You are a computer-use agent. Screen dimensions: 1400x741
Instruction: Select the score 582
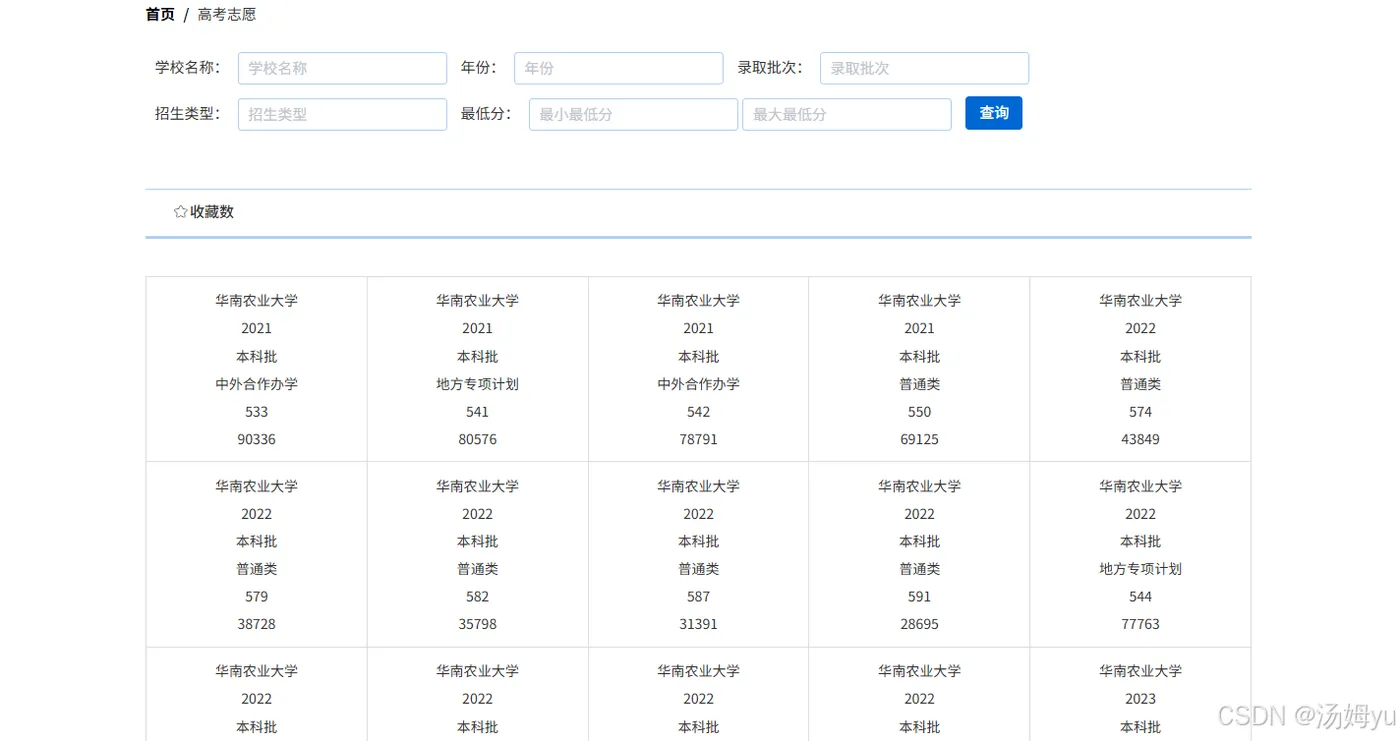tap(477, 597)
